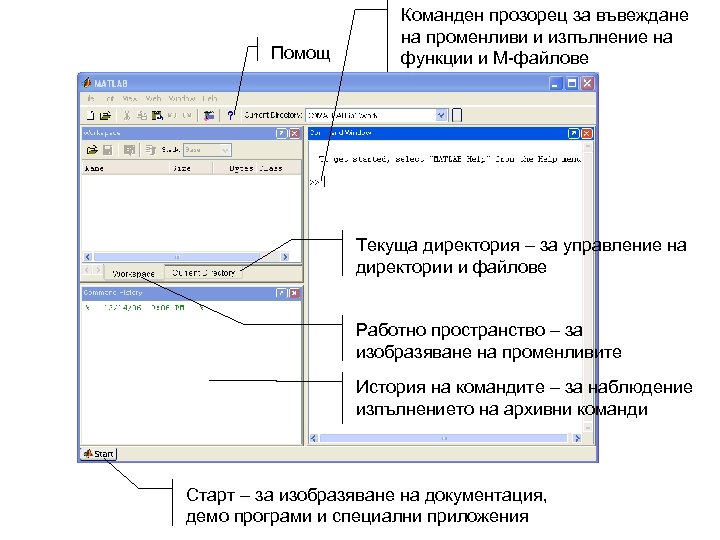Click the command prompt input line
The height and width of the screenshot is (540, 720).
(445, 182)
